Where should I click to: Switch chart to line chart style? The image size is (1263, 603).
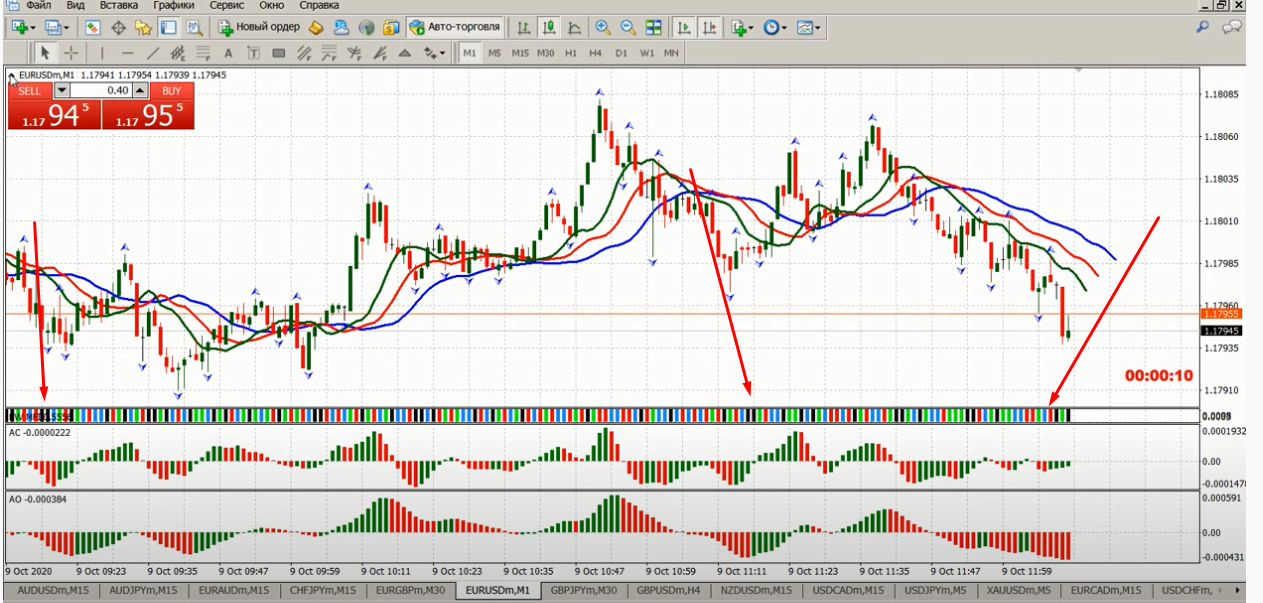click(x=572, y=28)
